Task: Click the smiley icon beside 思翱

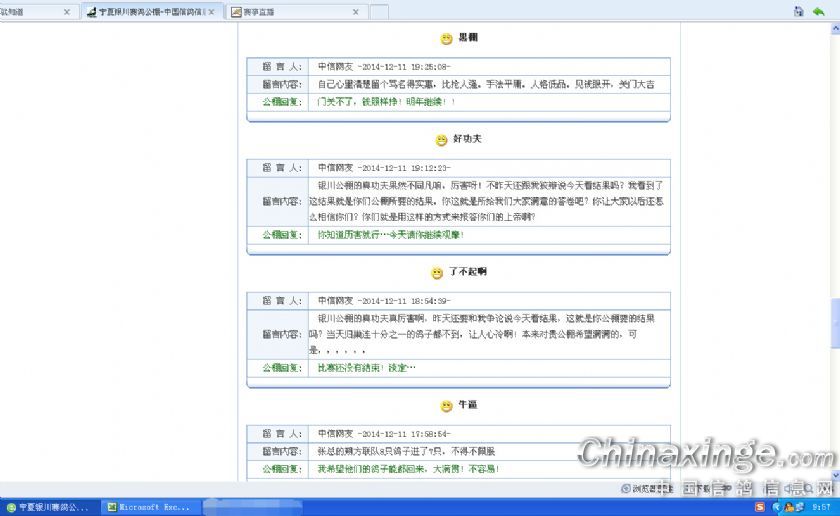Action: pos(446,39)
